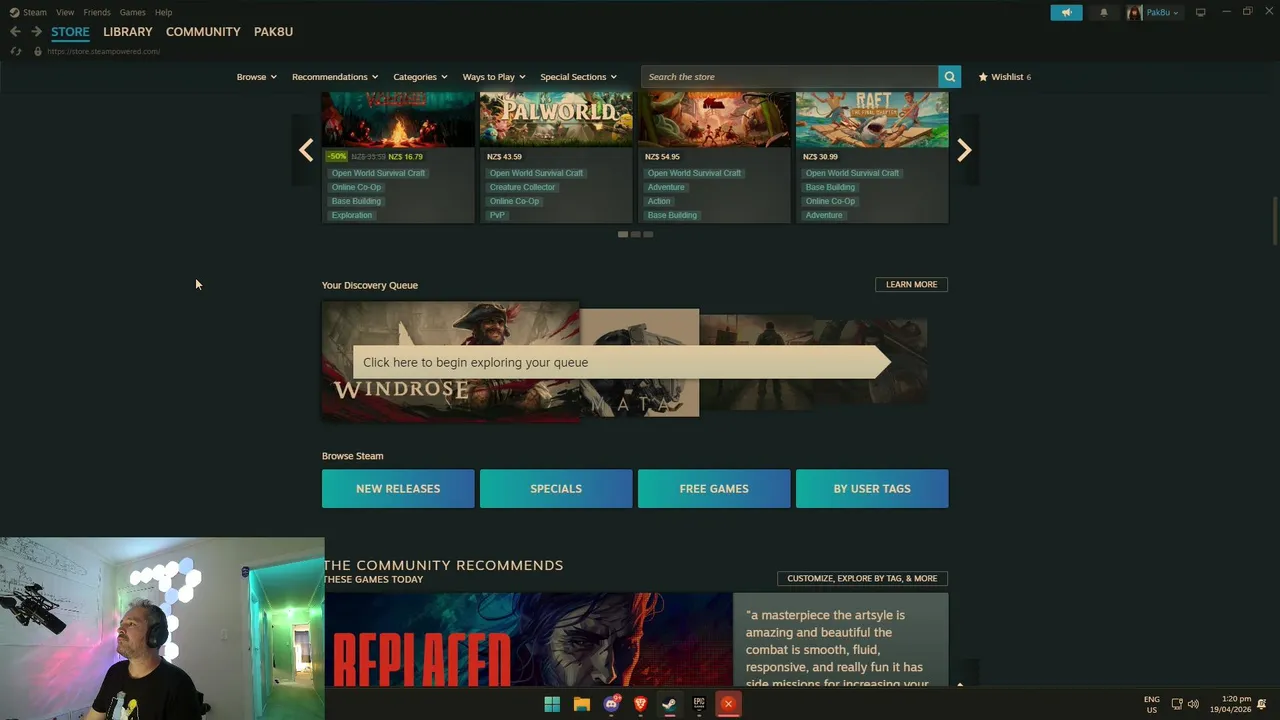Go back with the back arrow
Viewport: 1280px width, 720px height.
(x=15, y=32)
